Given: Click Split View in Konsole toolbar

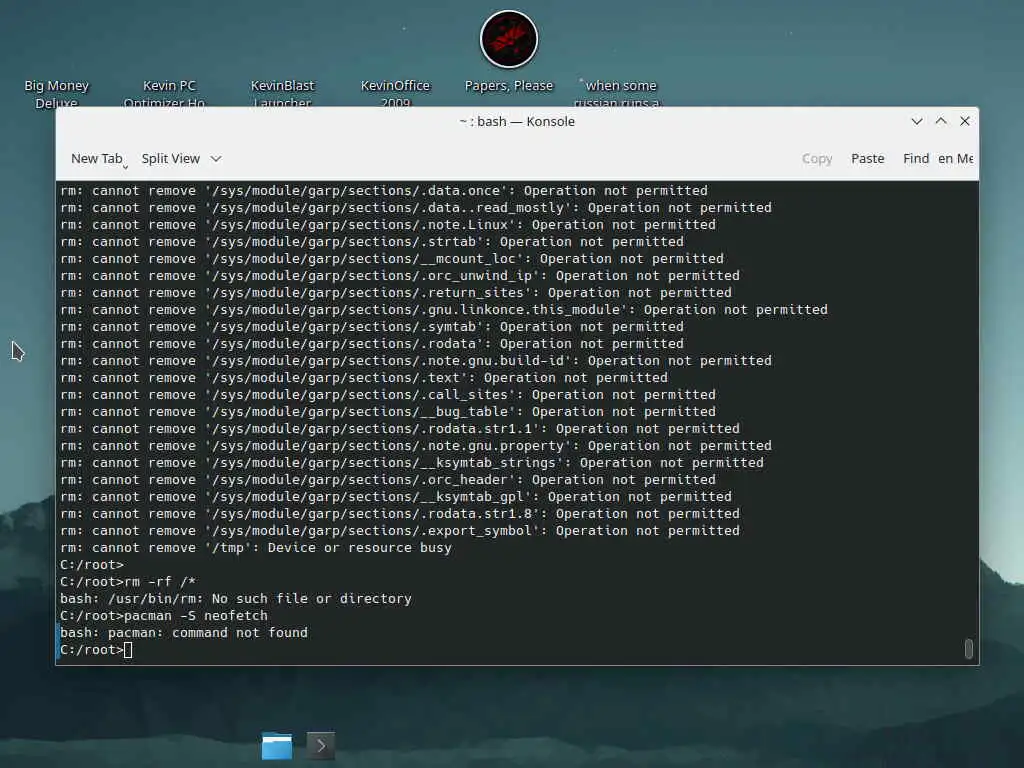Looking at the screenshot, I should coord(170,159).
